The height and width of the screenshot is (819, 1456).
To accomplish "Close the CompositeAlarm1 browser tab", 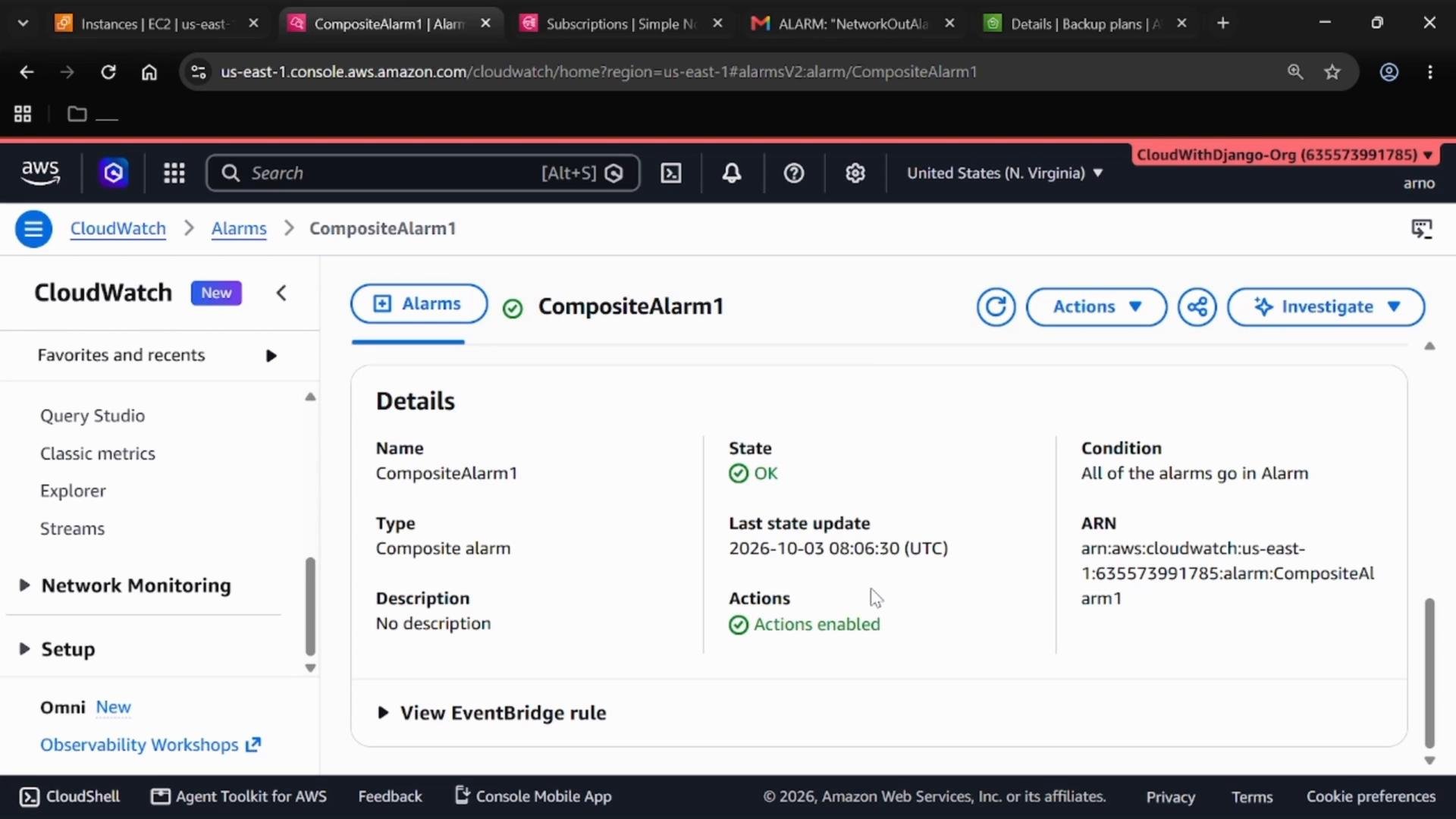I will (486, 24).
